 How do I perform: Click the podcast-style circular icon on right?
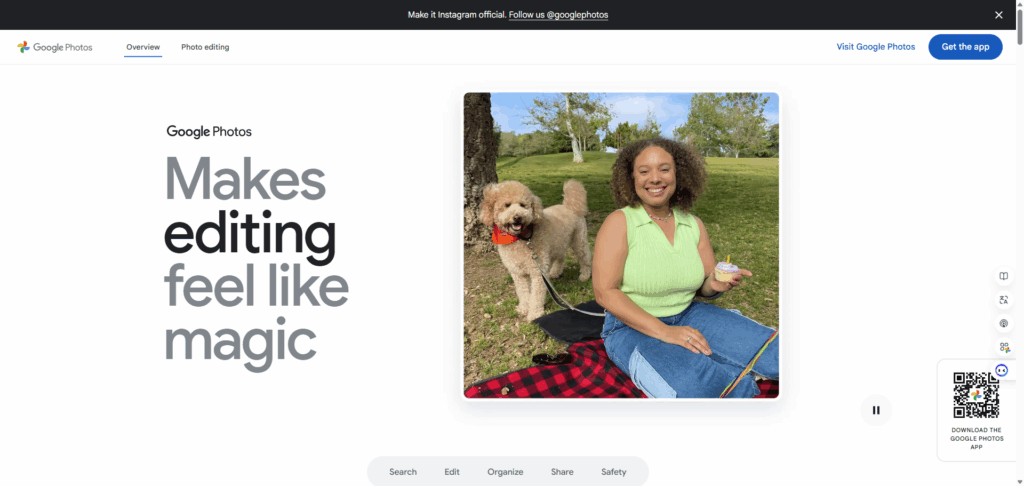coord(1004,323)
